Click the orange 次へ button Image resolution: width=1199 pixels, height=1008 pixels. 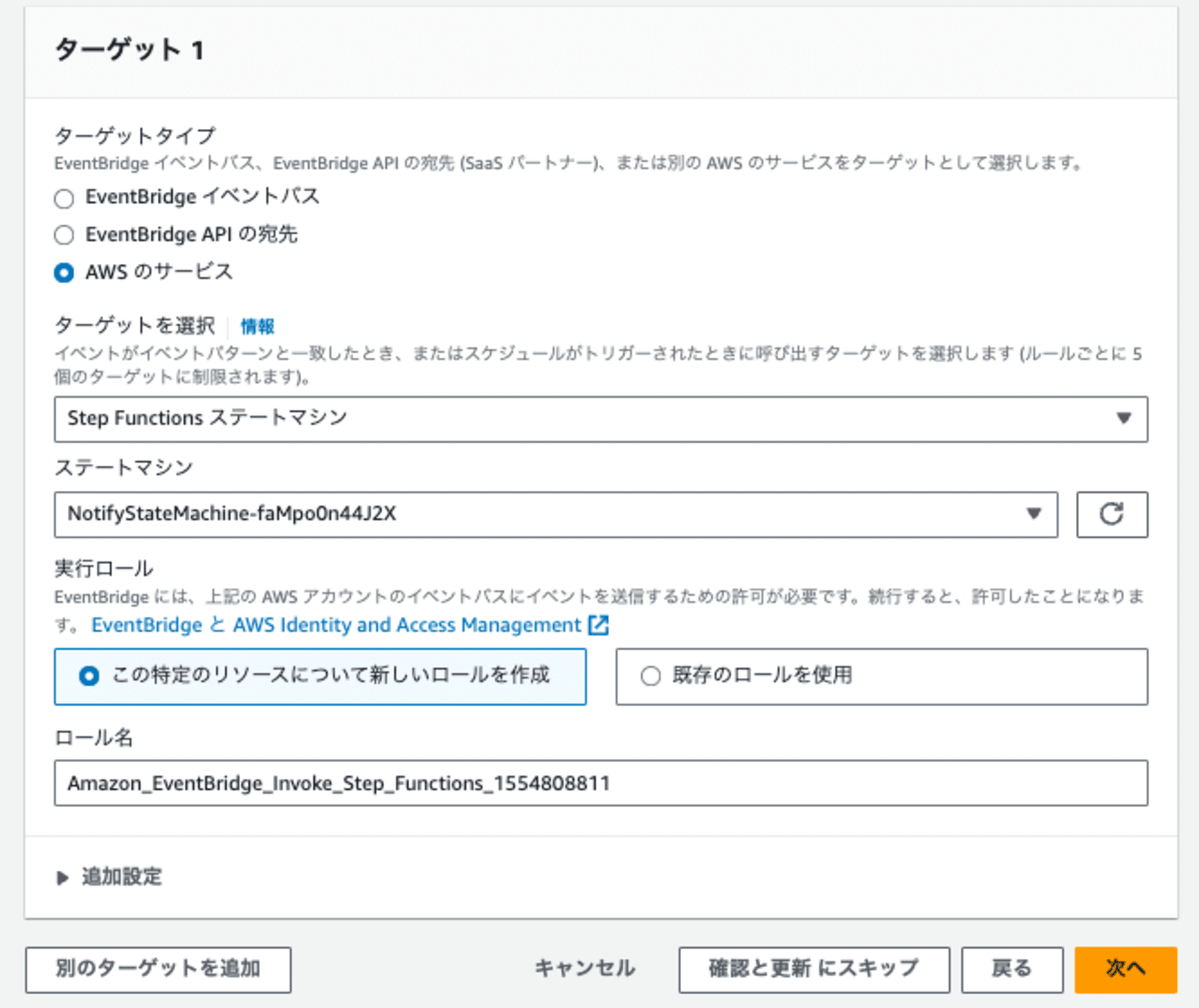[x=1126, y=969]
